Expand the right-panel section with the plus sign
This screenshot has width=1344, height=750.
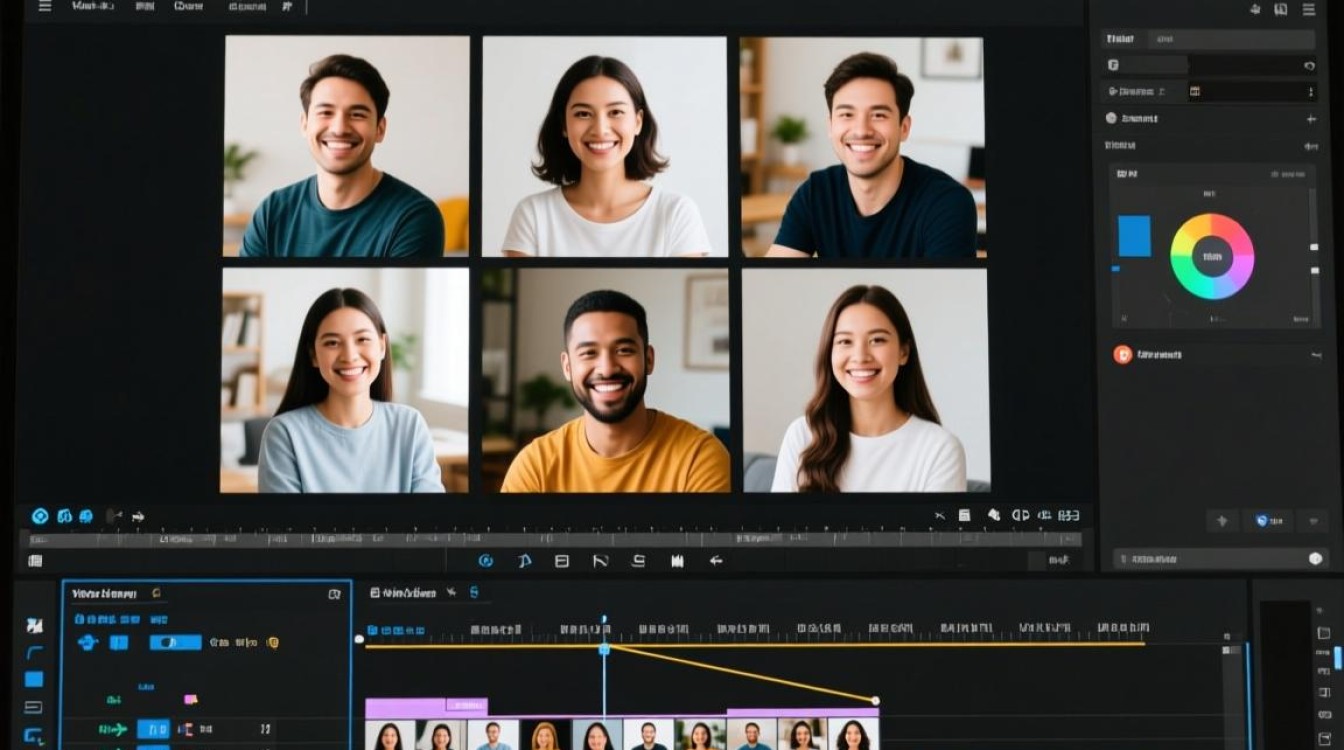point(1311,119)
